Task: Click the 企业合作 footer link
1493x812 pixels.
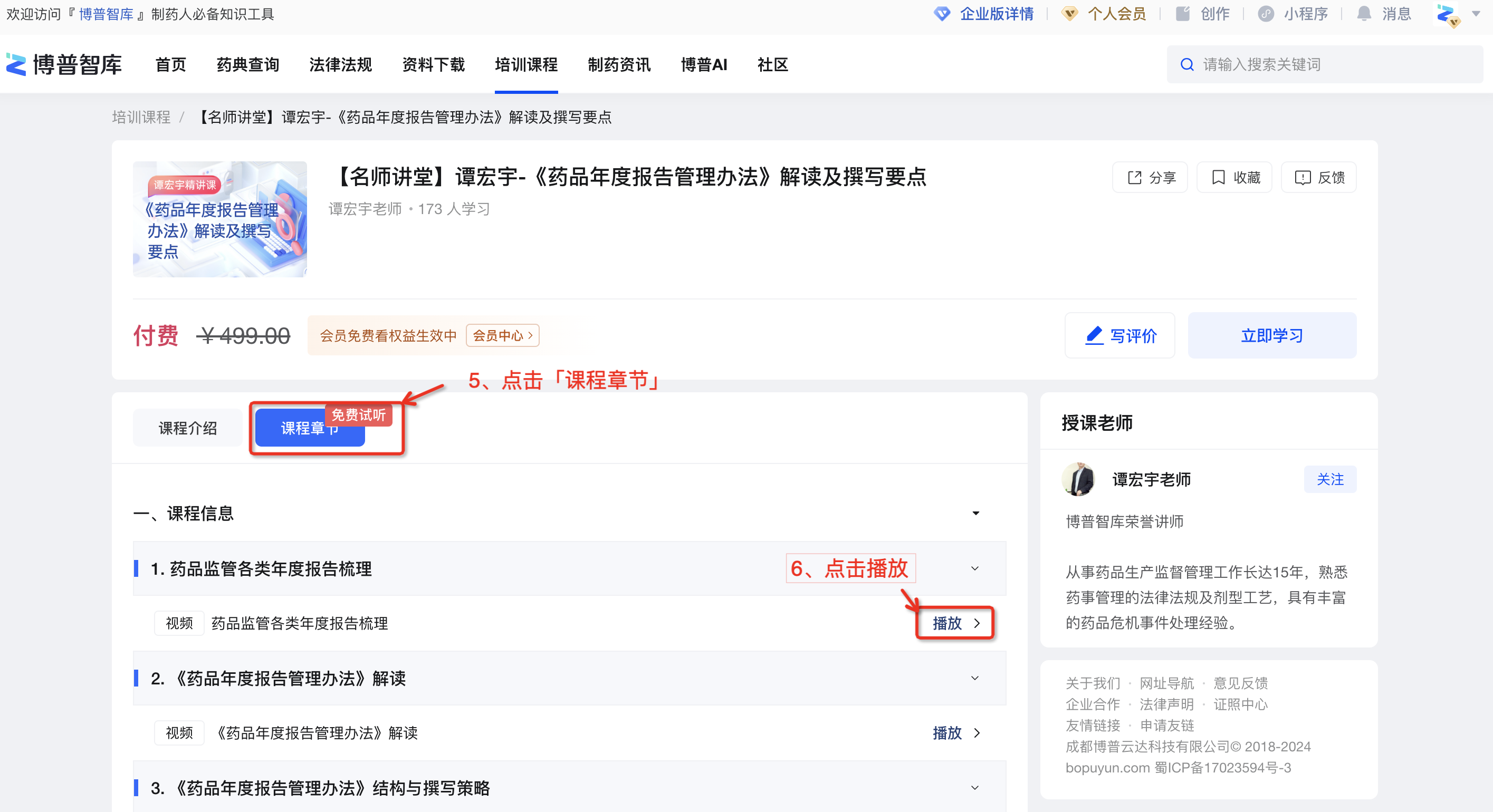Action: 1093,705
